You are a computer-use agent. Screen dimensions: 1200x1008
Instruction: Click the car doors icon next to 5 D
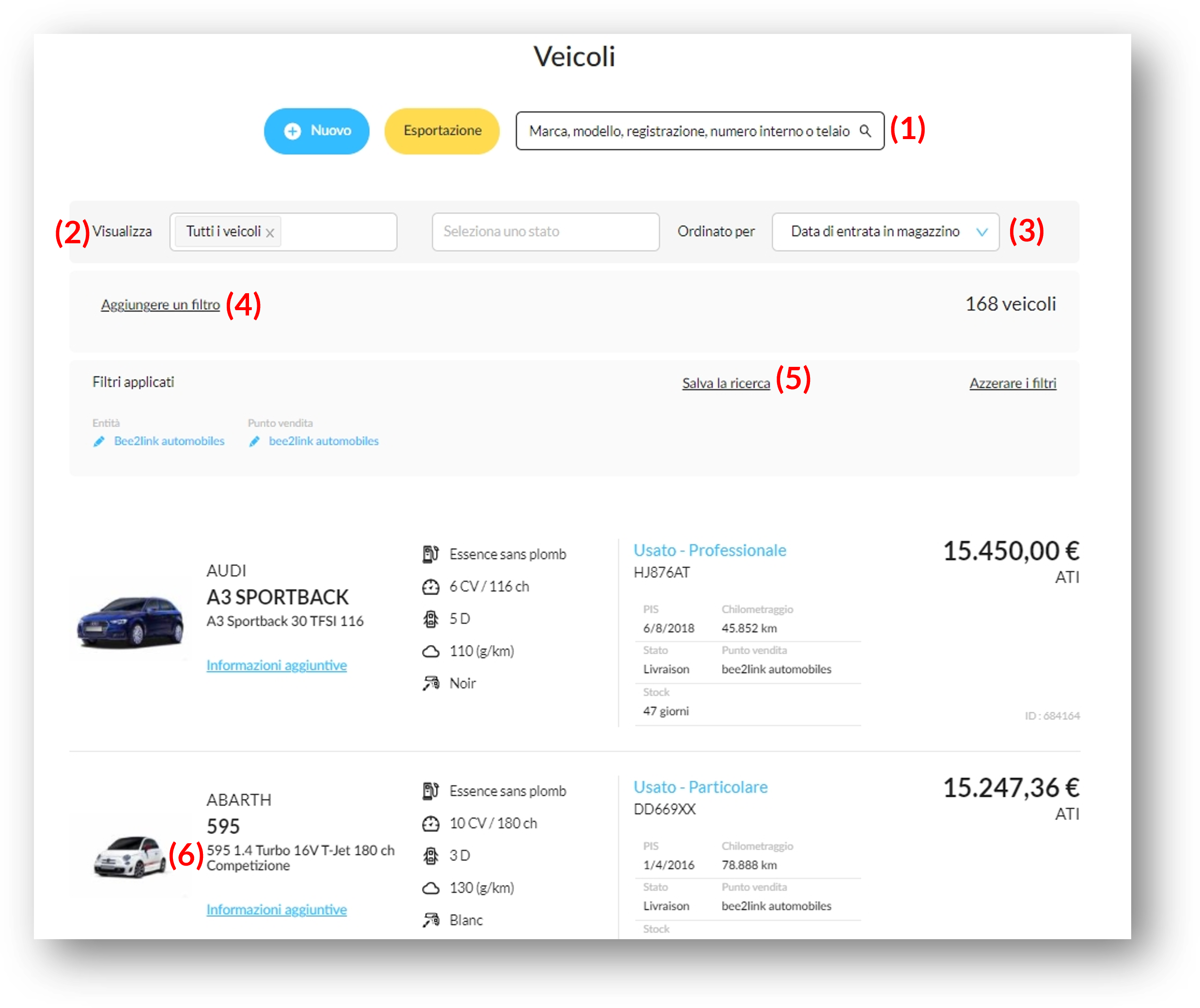pos(430,619)
